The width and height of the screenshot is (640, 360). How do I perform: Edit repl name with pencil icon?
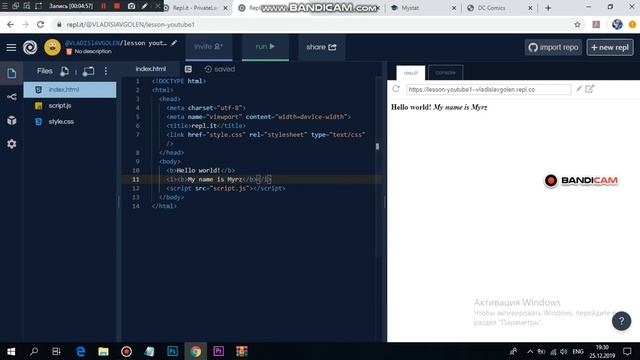click(174, 43)
